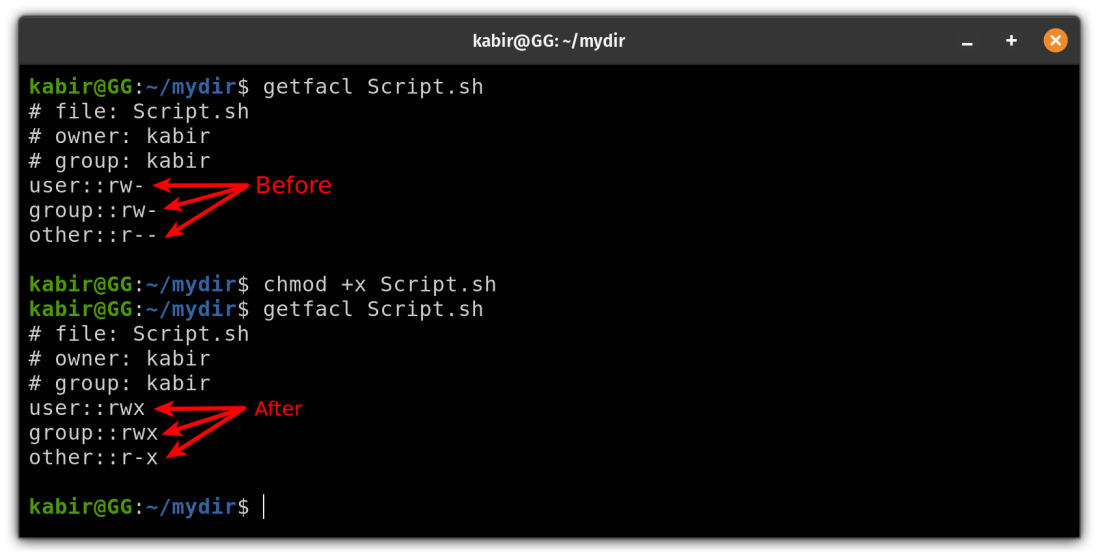
Task: Click the group::rw- permission text
Action: click(93, 211)
